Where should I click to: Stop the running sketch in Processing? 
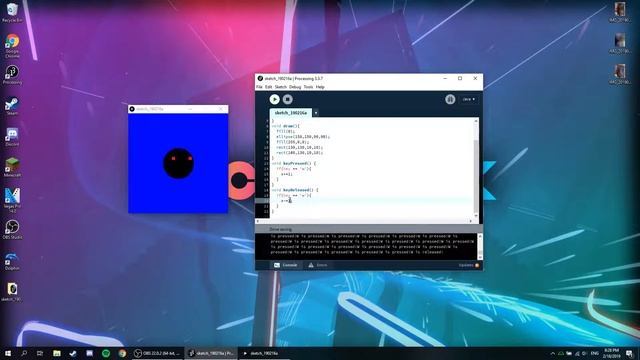click(x=287, y=99)
